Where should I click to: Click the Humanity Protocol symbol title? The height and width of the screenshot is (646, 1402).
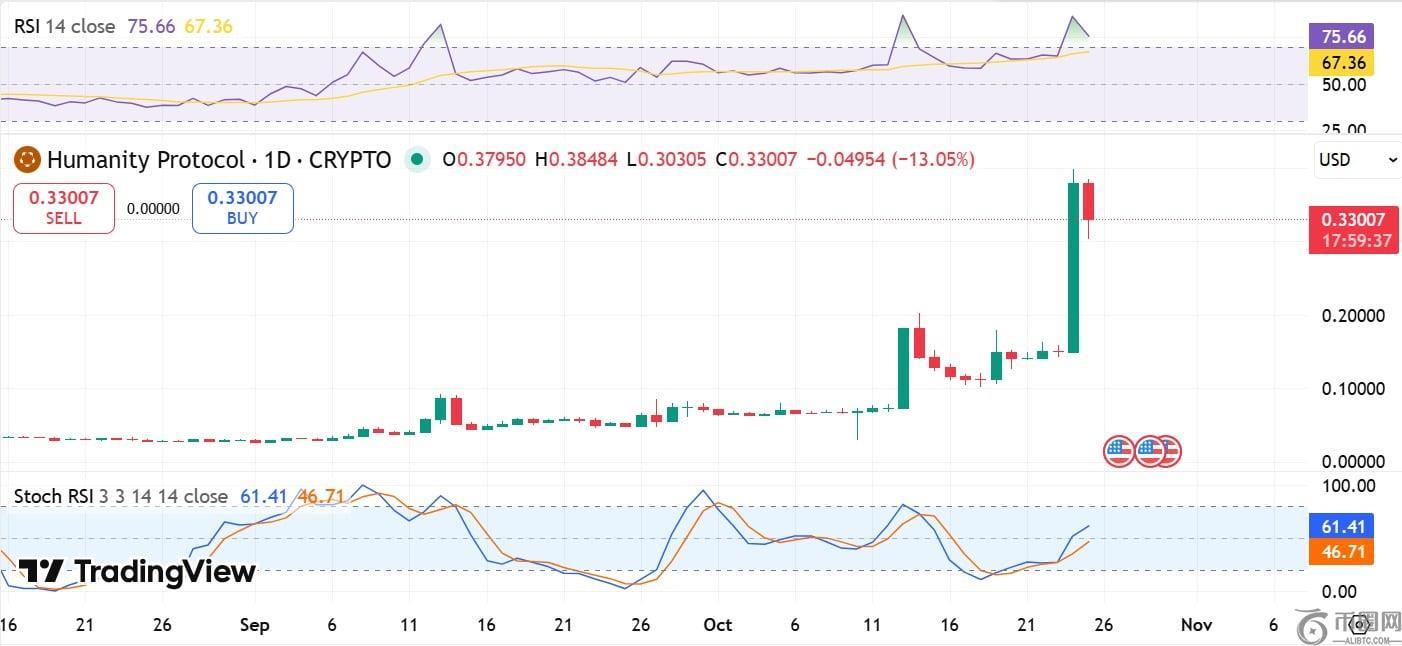(218, 160)
